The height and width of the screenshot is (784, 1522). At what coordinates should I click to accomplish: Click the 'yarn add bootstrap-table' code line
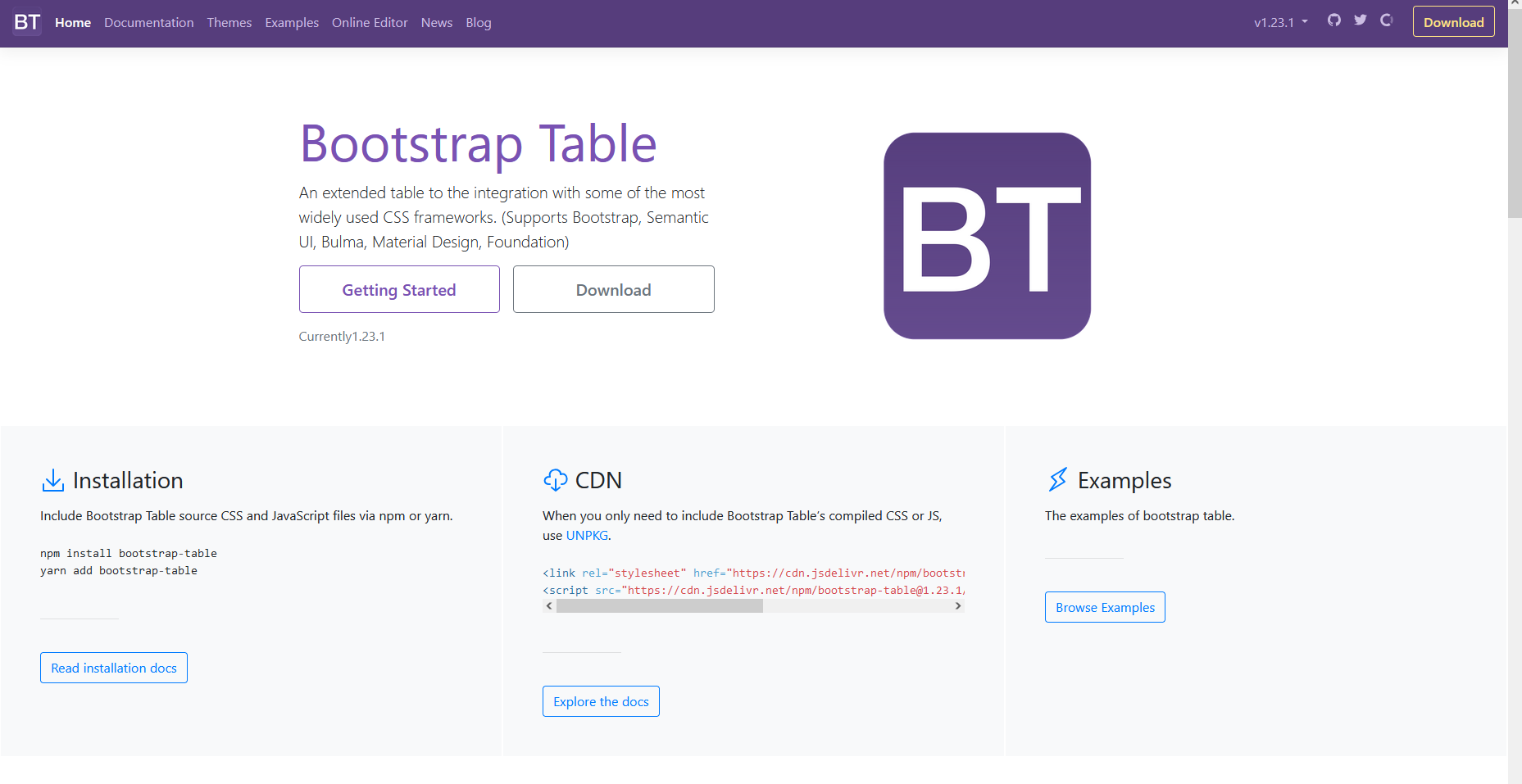(119, 571)
